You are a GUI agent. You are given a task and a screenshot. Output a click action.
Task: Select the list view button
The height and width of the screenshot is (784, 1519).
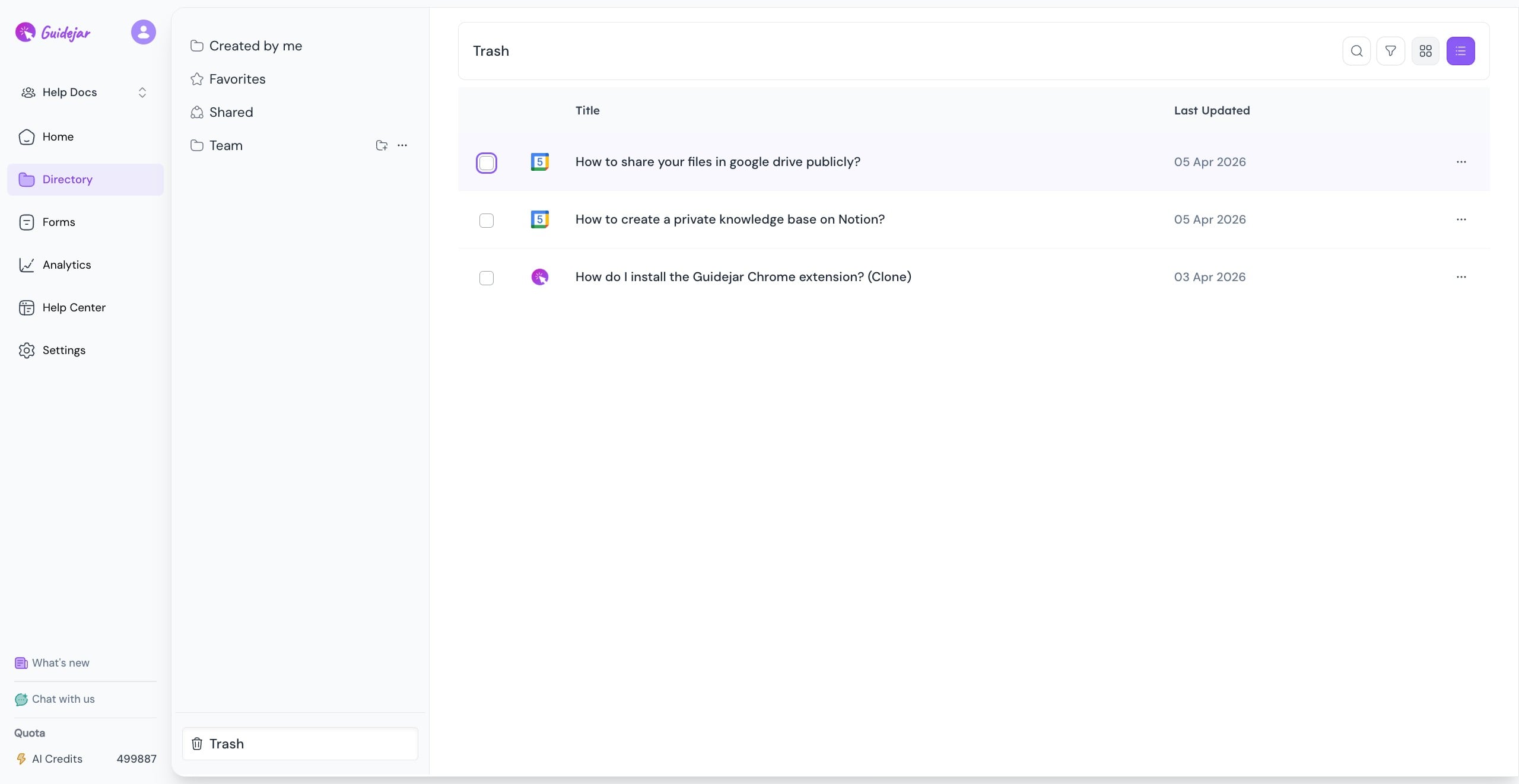pyautogui.click(x=1460, y=51)
